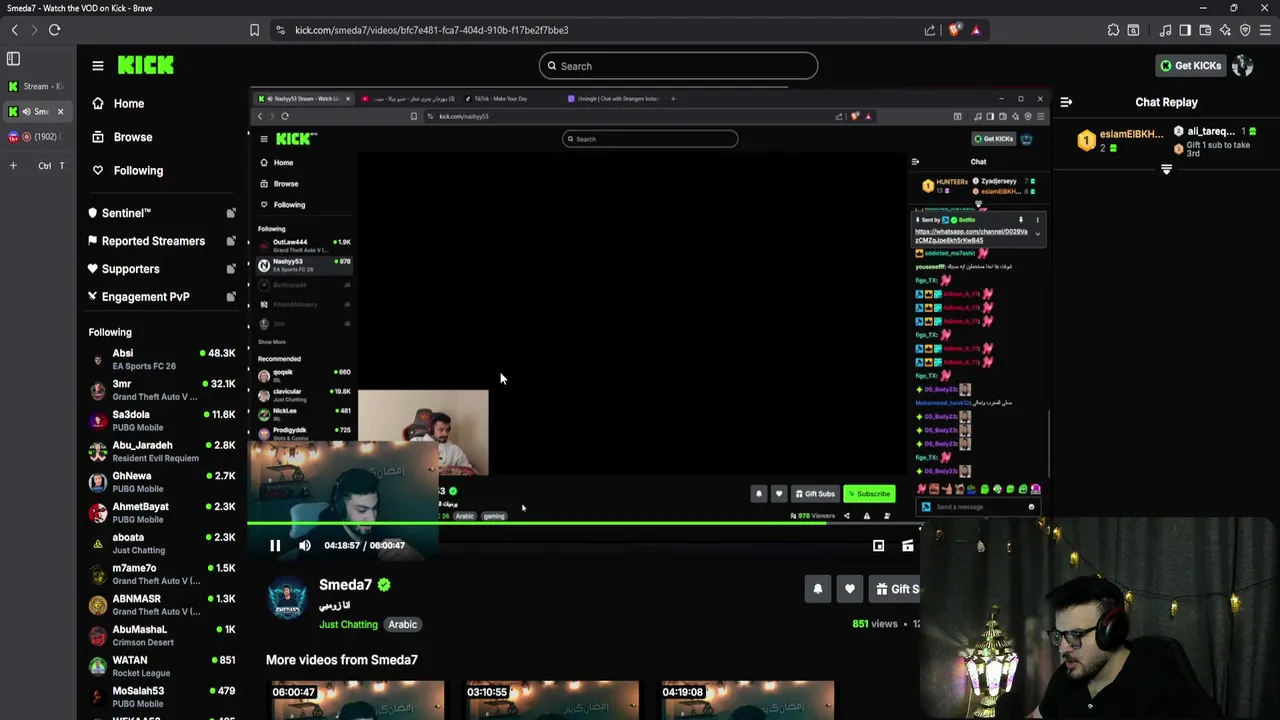Open Brave Rewards triangle icon
The height and width of the screenshot is (720, 1280).
coord(976,30)
